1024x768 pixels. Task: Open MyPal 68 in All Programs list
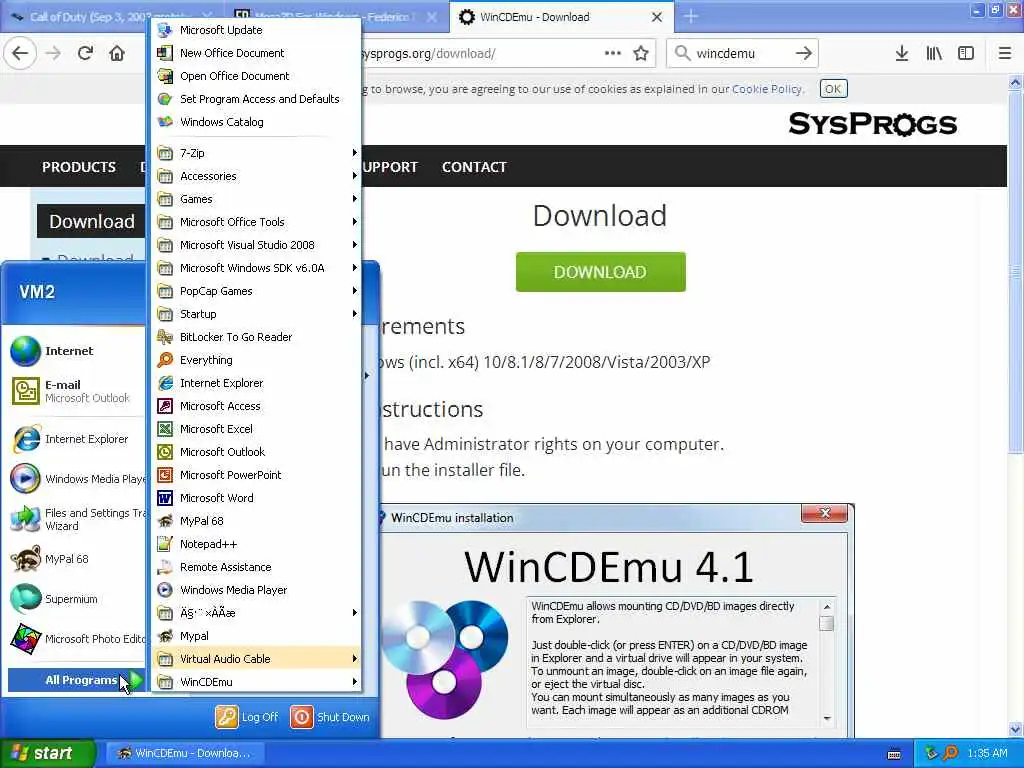point(256,520)
